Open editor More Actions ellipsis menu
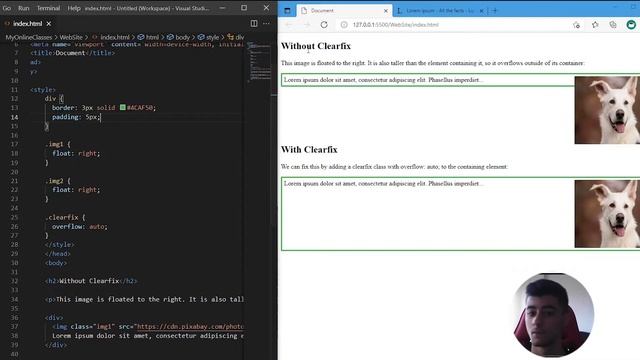The image size is (640, 360). (266, 24)
